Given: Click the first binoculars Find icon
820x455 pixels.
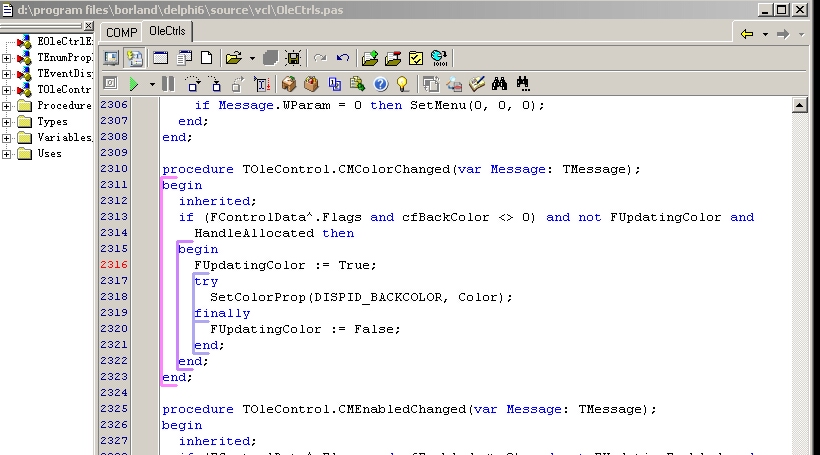Looking at the screenshot, I should coord(501,84).
